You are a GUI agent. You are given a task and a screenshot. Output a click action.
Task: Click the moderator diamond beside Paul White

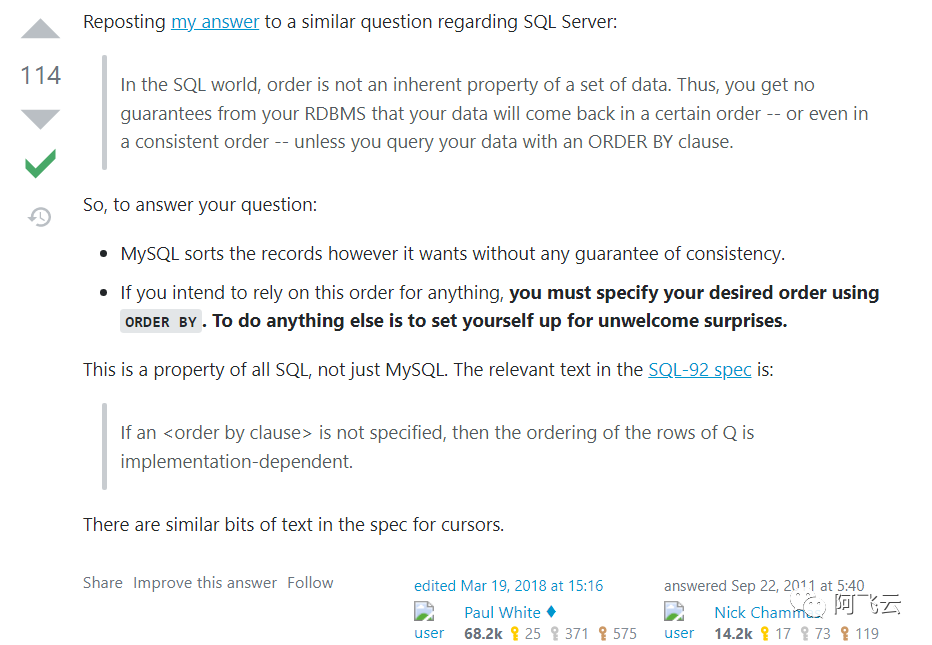[x=551, y=612]
